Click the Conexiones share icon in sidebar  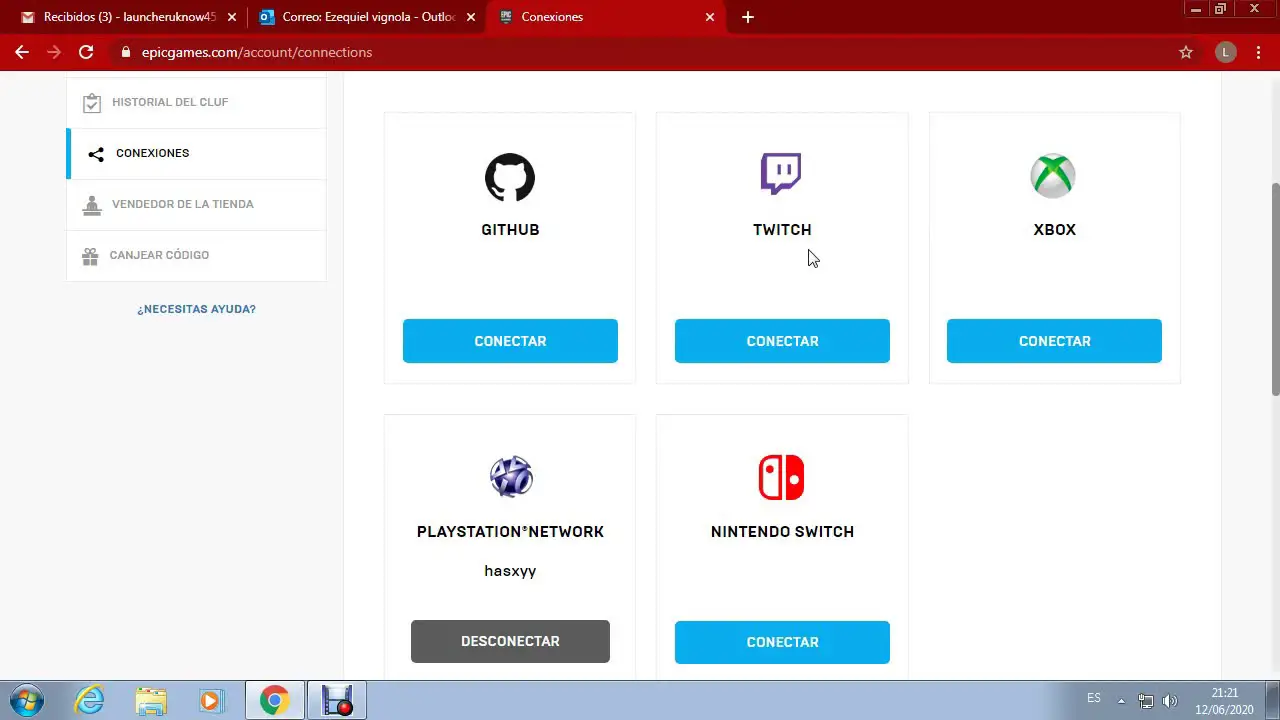[96, 154]
